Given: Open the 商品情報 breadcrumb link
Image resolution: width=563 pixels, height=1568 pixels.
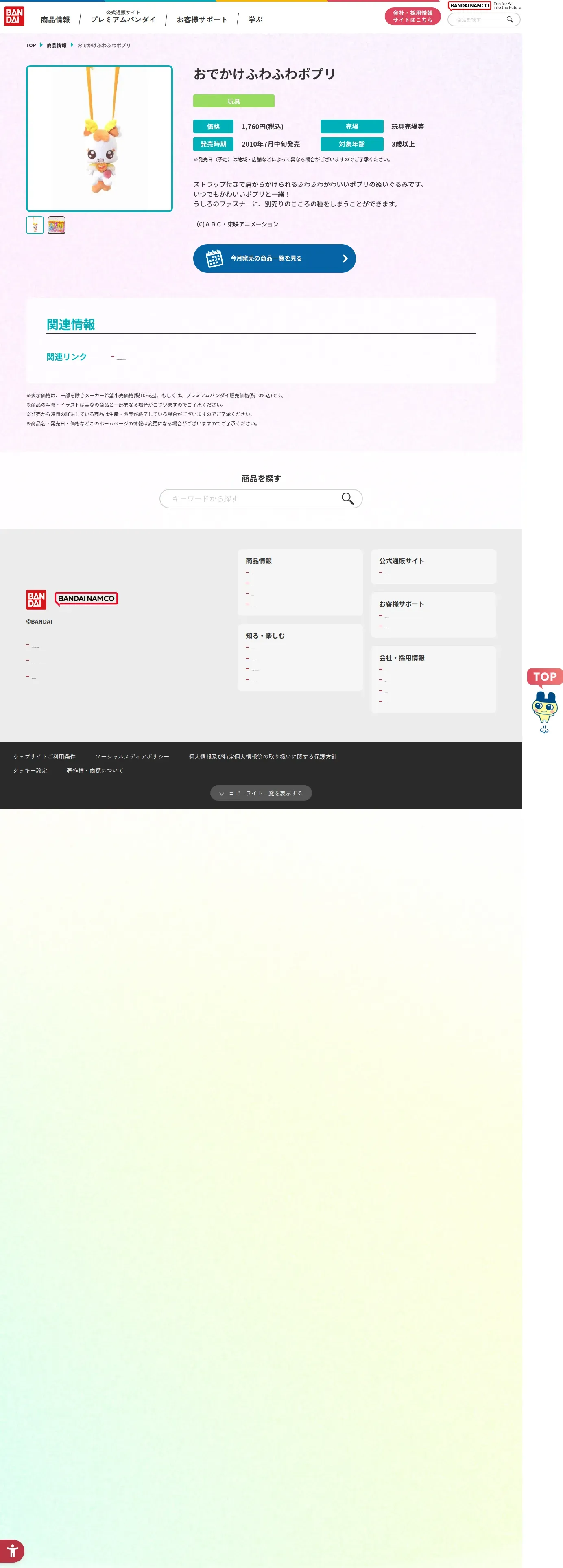Looking at the screenshot, I should coord(57,46).
